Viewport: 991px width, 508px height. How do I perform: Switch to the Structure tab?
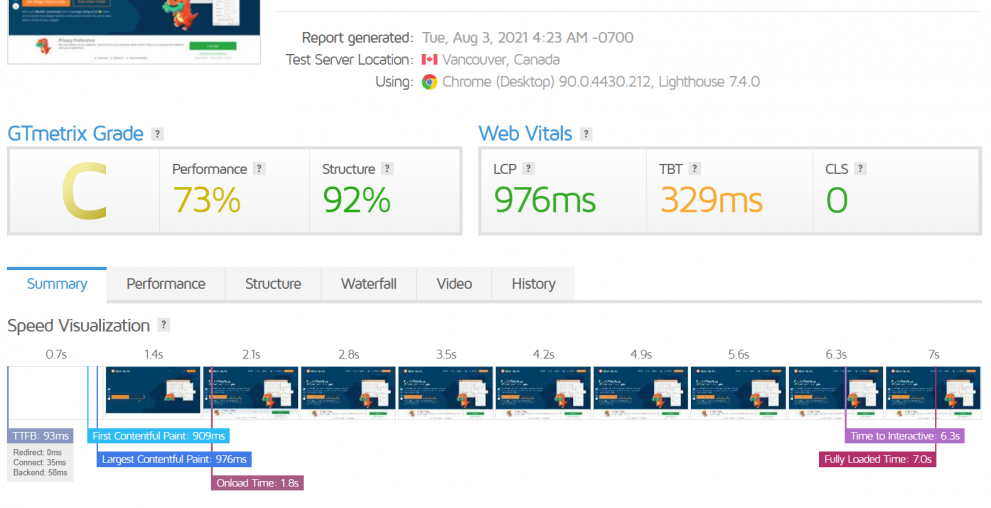[x=273, y=284]
